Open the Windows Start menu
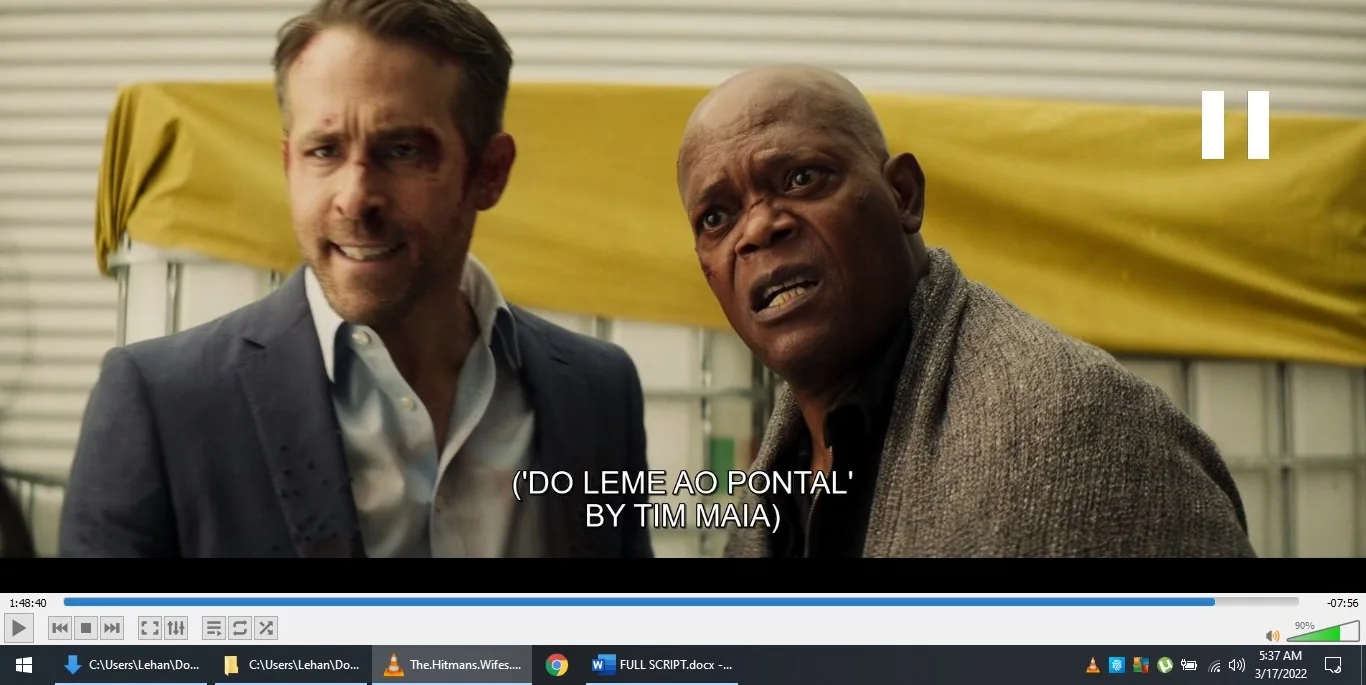The height and width of the screenshot is (685, 1366). pos(23,665)
